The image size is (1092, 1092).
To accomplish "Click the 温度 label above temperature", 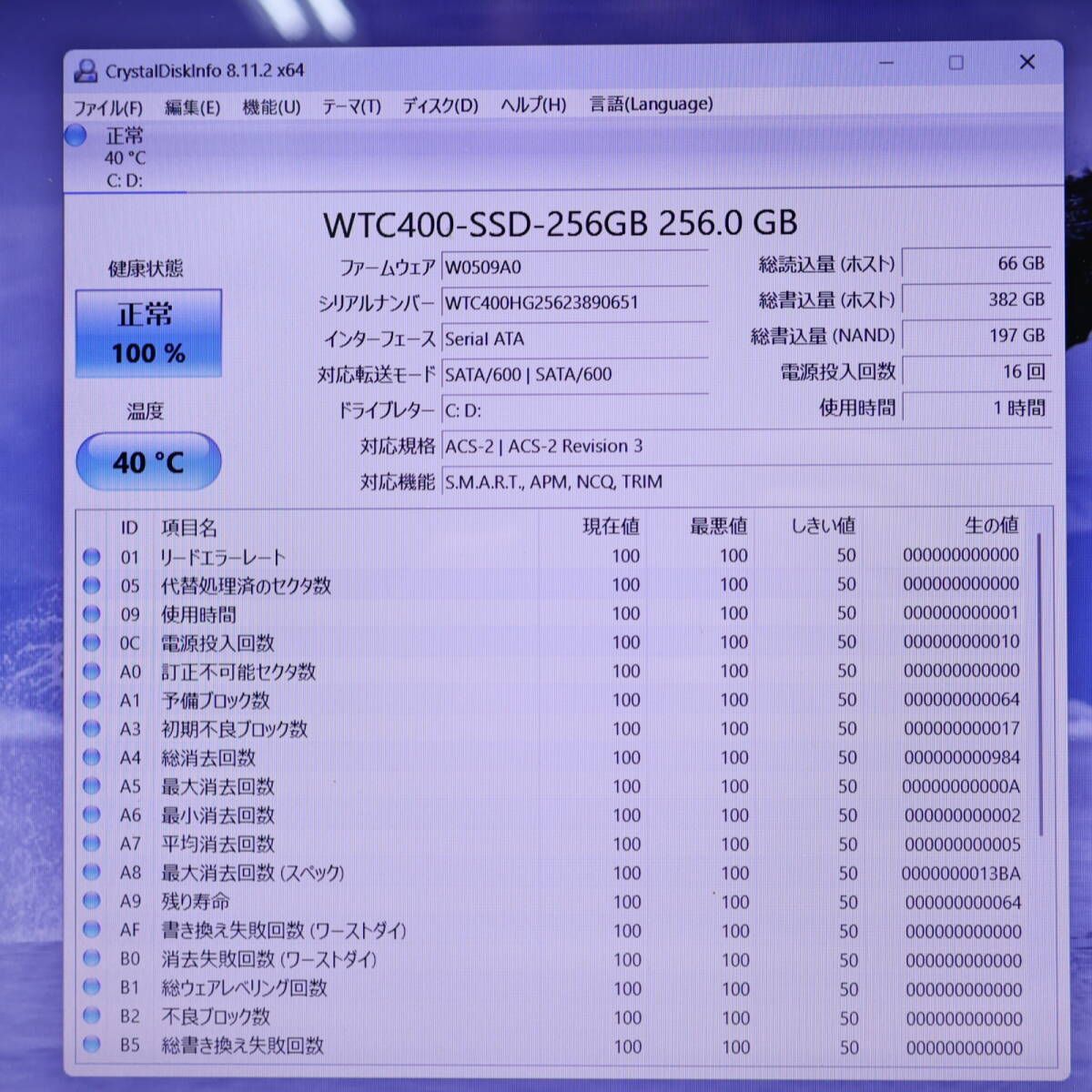I will 146,411.
